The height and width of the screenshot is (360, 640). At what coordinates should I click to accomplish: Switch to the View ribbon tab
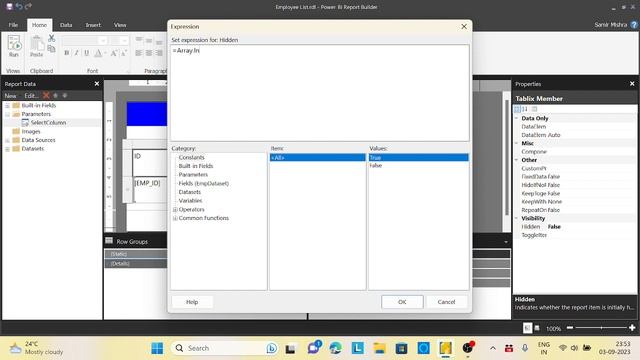coord(120,25)
